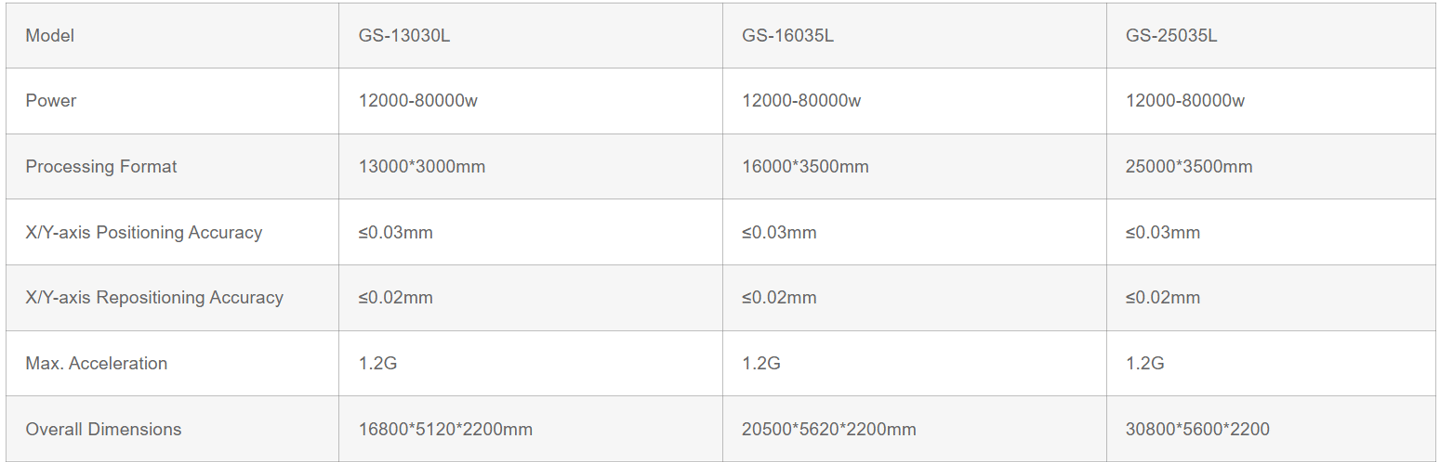
Task: Click the 20500*5620*2200mm dimensions value
Action: (829, 429)
